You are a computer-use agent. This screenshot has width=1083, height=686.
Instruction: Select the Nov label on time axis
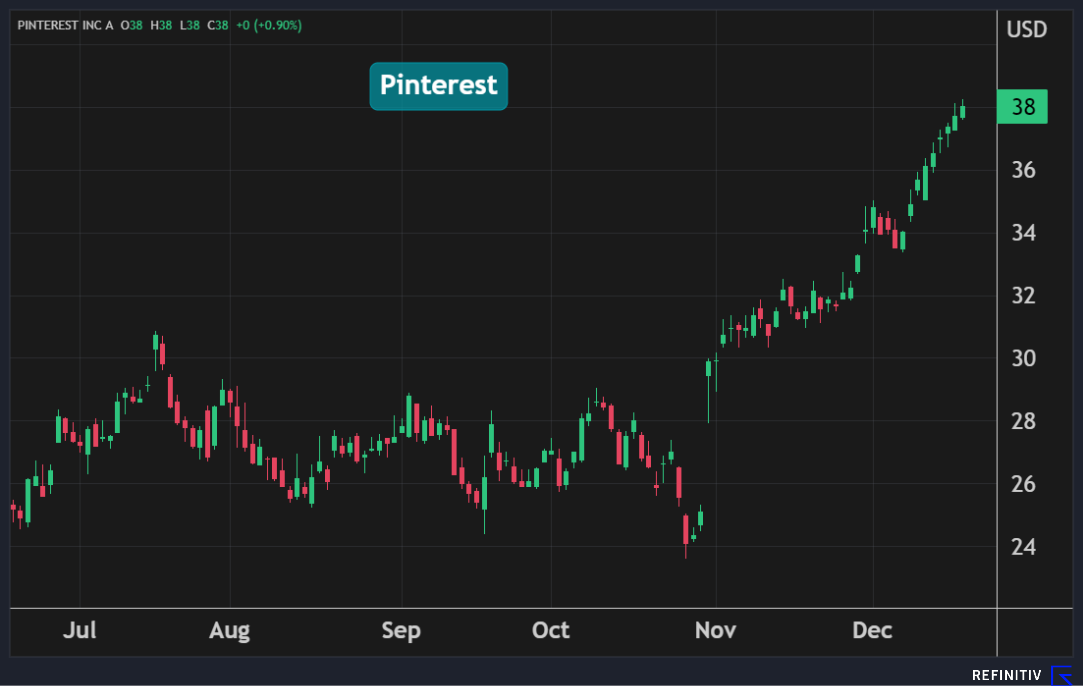[715, 631]
